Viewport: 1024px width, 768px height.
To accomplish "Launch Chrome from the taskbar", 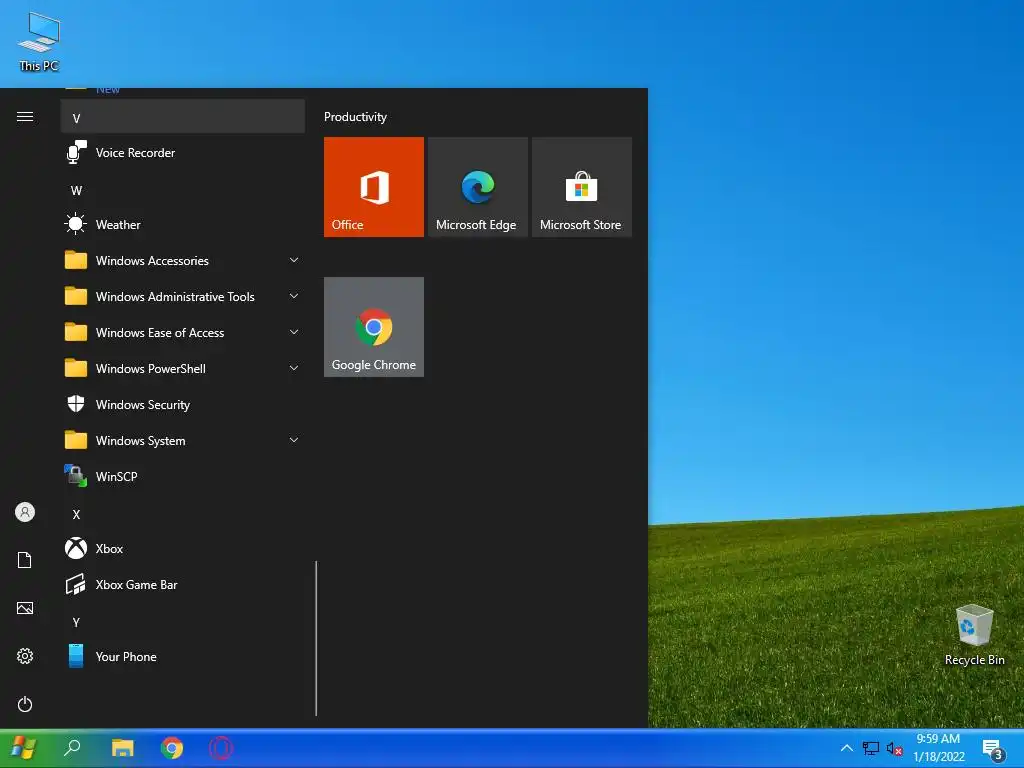I will coord(172,748).
